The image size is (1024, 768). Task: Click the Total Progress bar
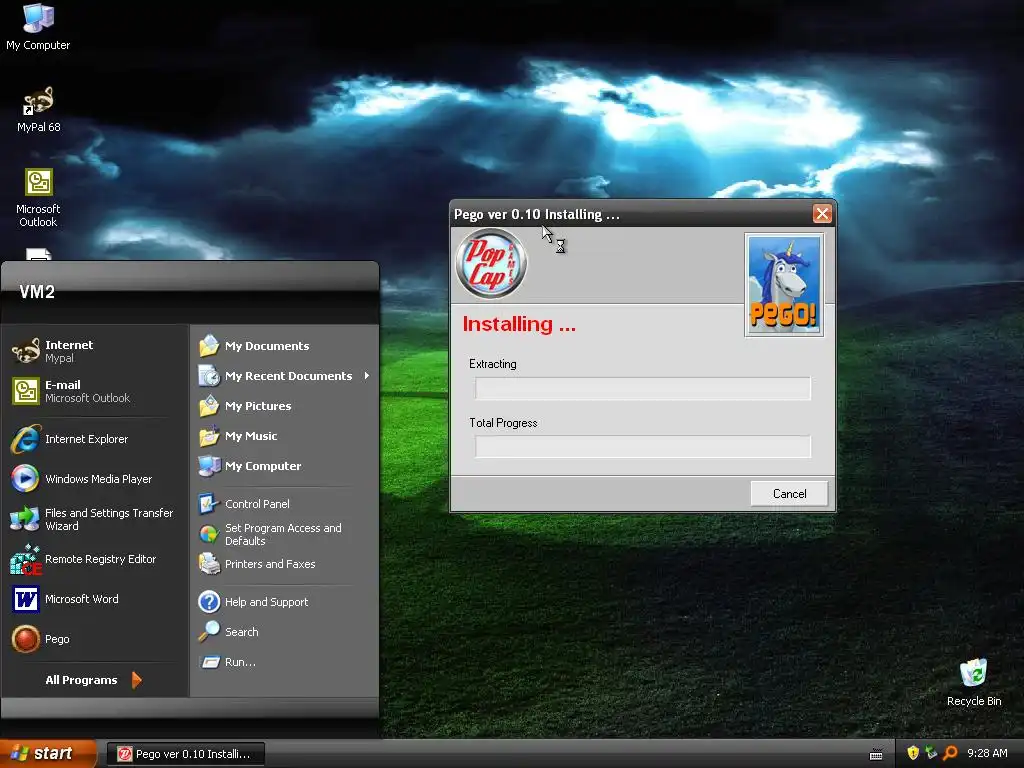coord(643,447)
